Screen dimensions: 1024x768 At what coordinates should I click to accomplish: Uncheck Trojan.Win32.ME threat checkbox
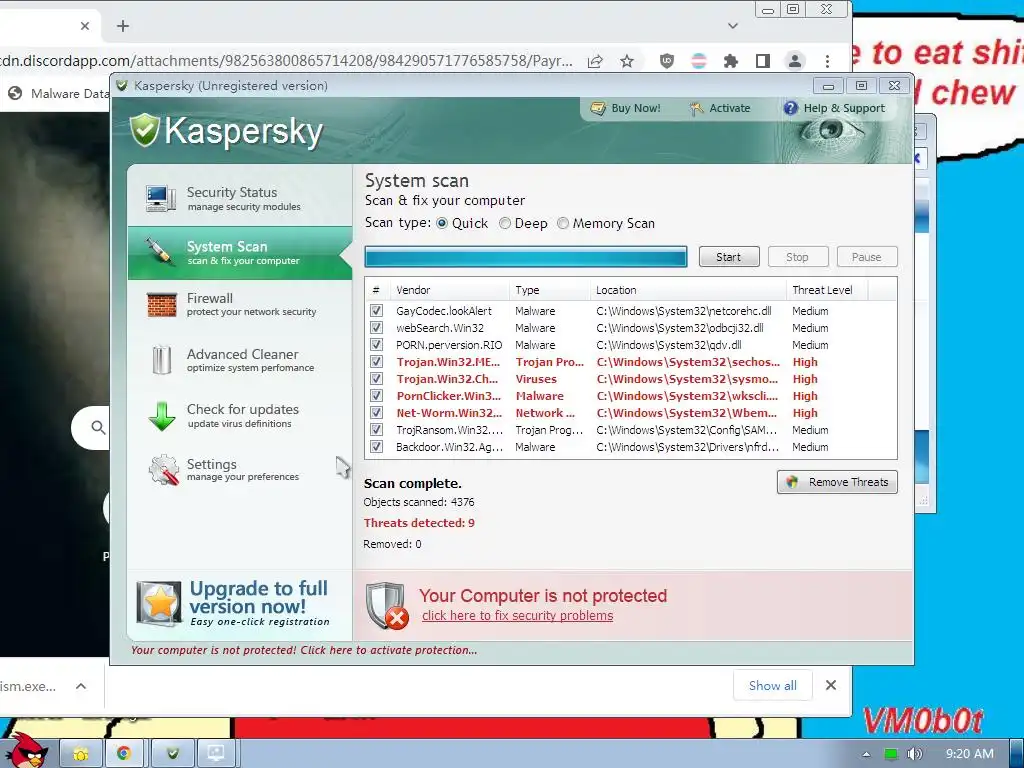coord(376,362)
